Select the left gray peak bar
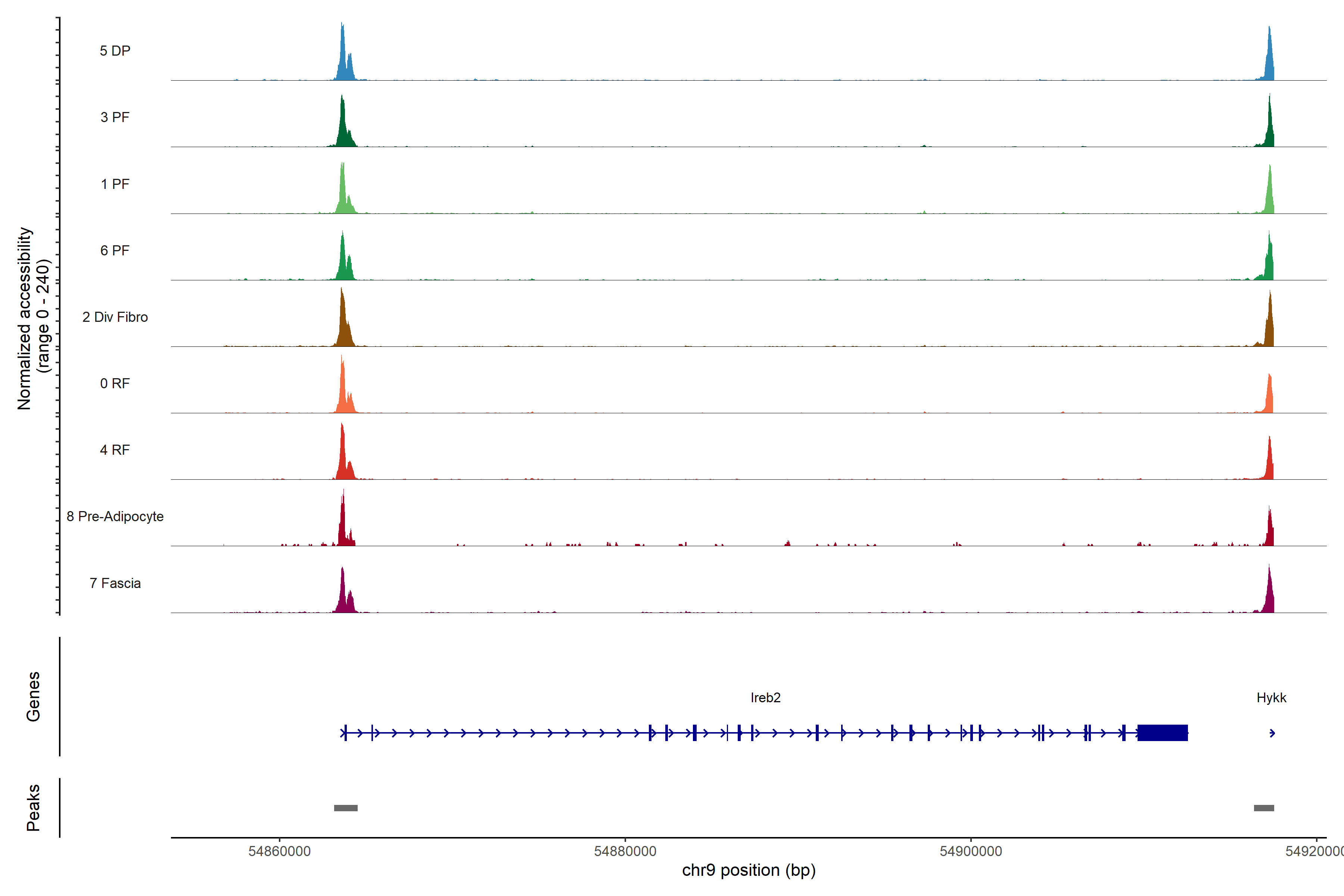Screen dimensions: 1344x896 point(346,808)
